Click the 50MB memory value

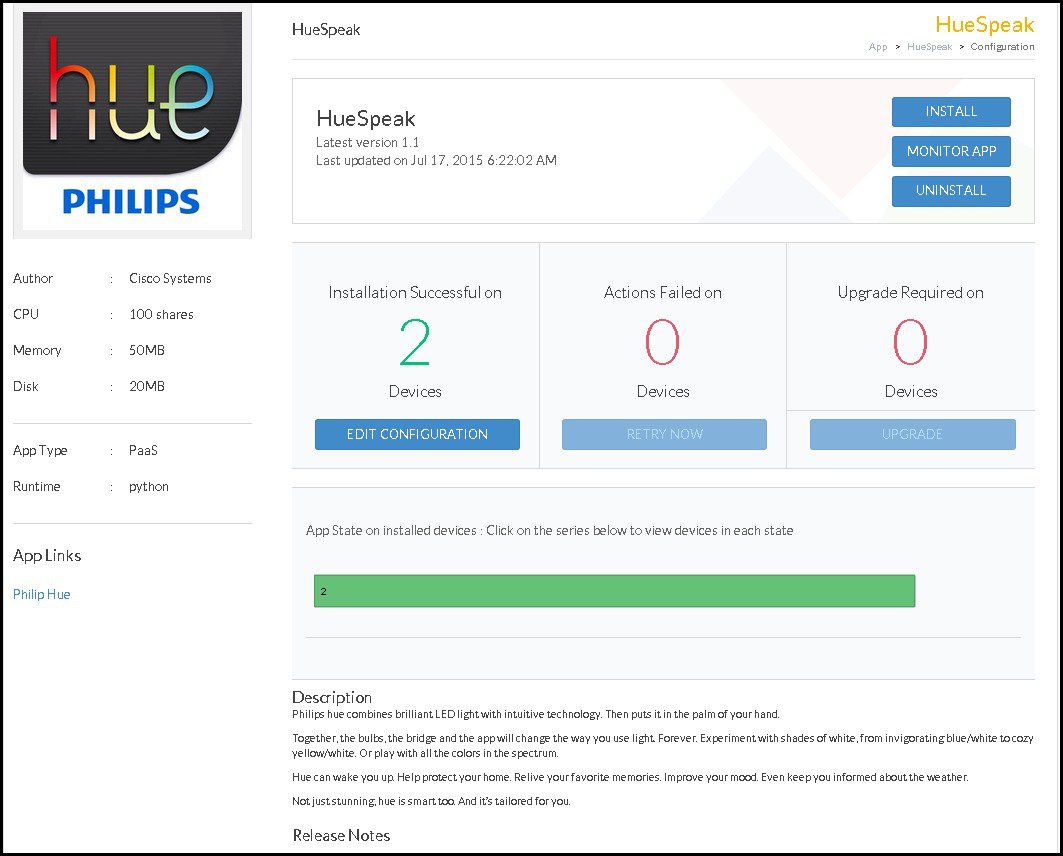coord(147,350)
